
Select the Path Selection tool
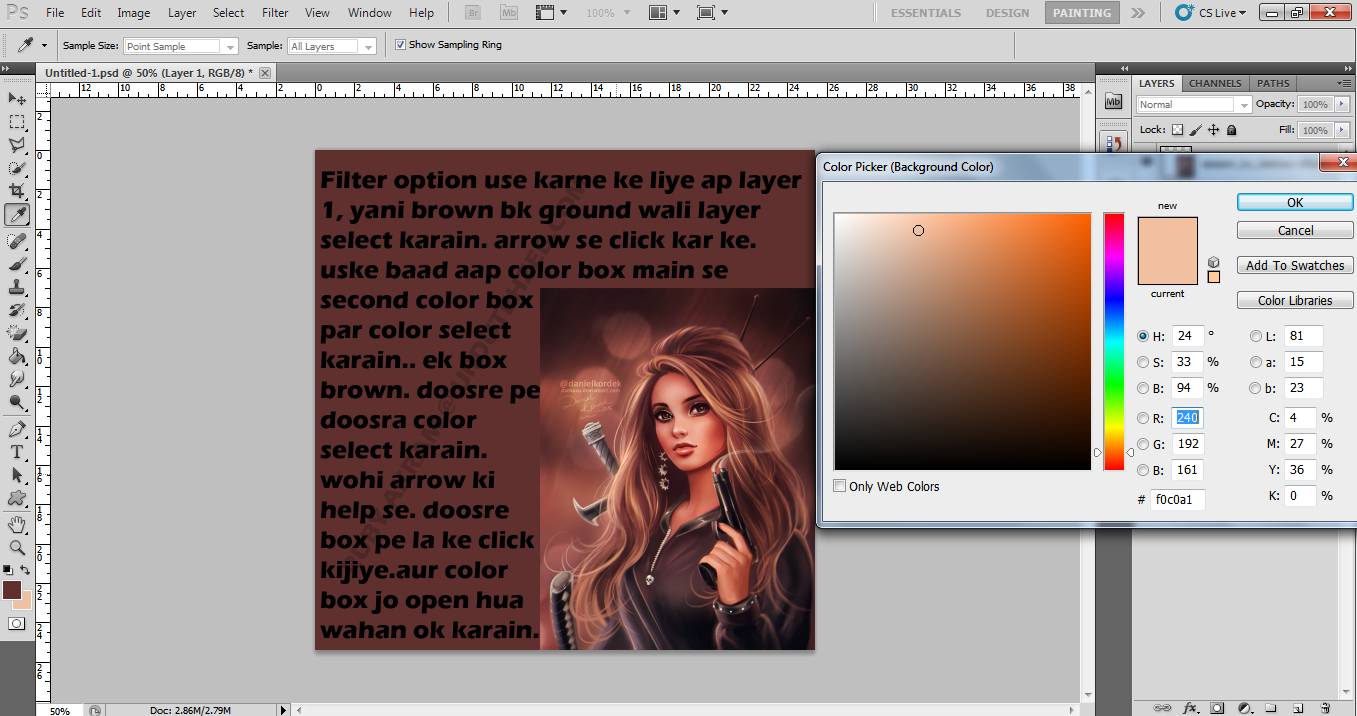(17, 475)
